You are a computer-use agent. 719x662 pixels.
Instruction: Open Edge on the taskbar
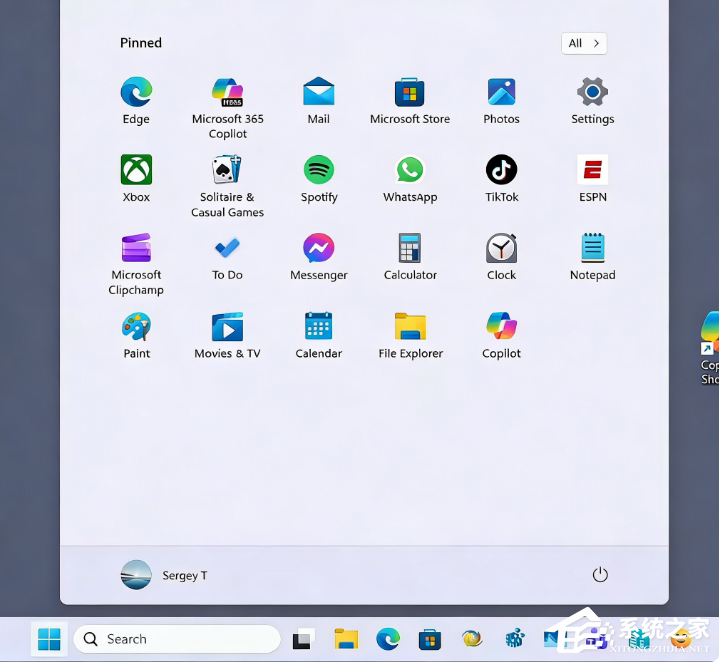388,639
